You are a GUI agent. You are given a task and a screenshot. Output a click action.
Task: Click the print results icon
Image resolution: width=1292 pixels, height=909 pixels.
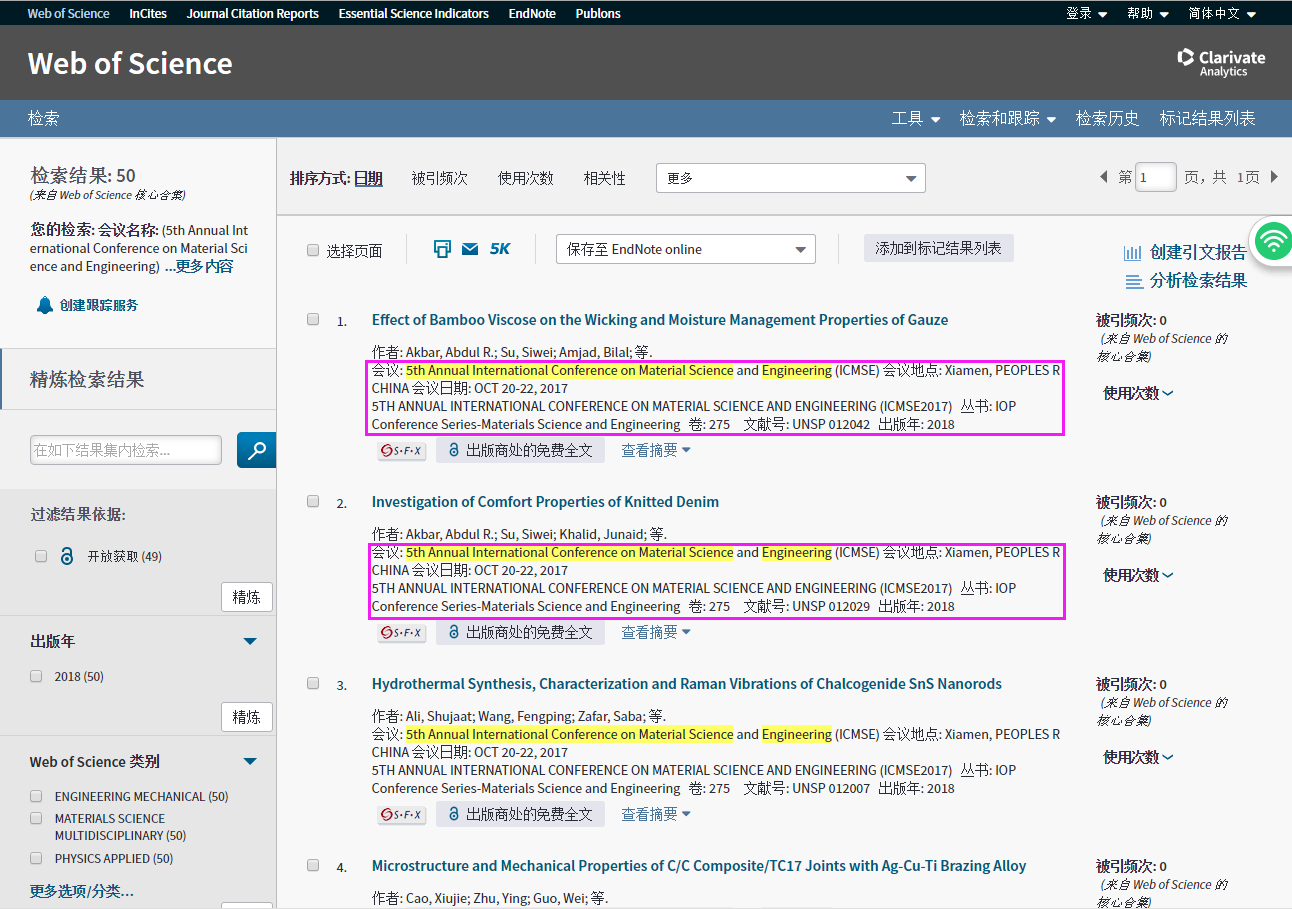[x=442, y=249]
